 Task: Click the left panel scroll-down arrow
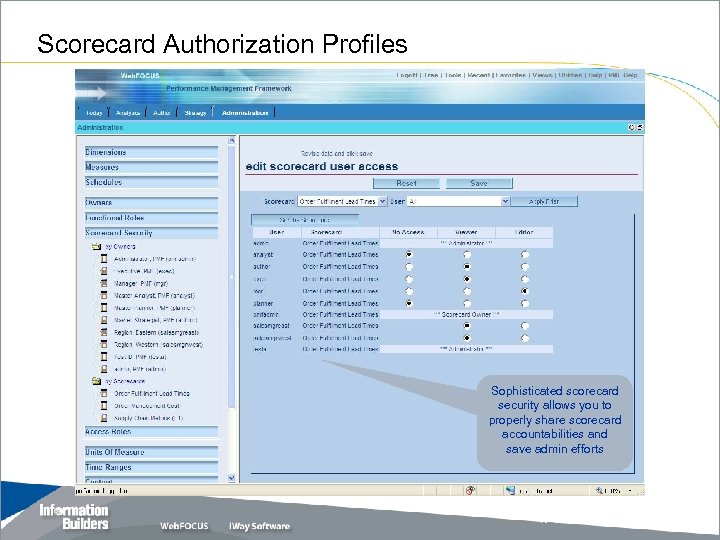coord(231,478)
